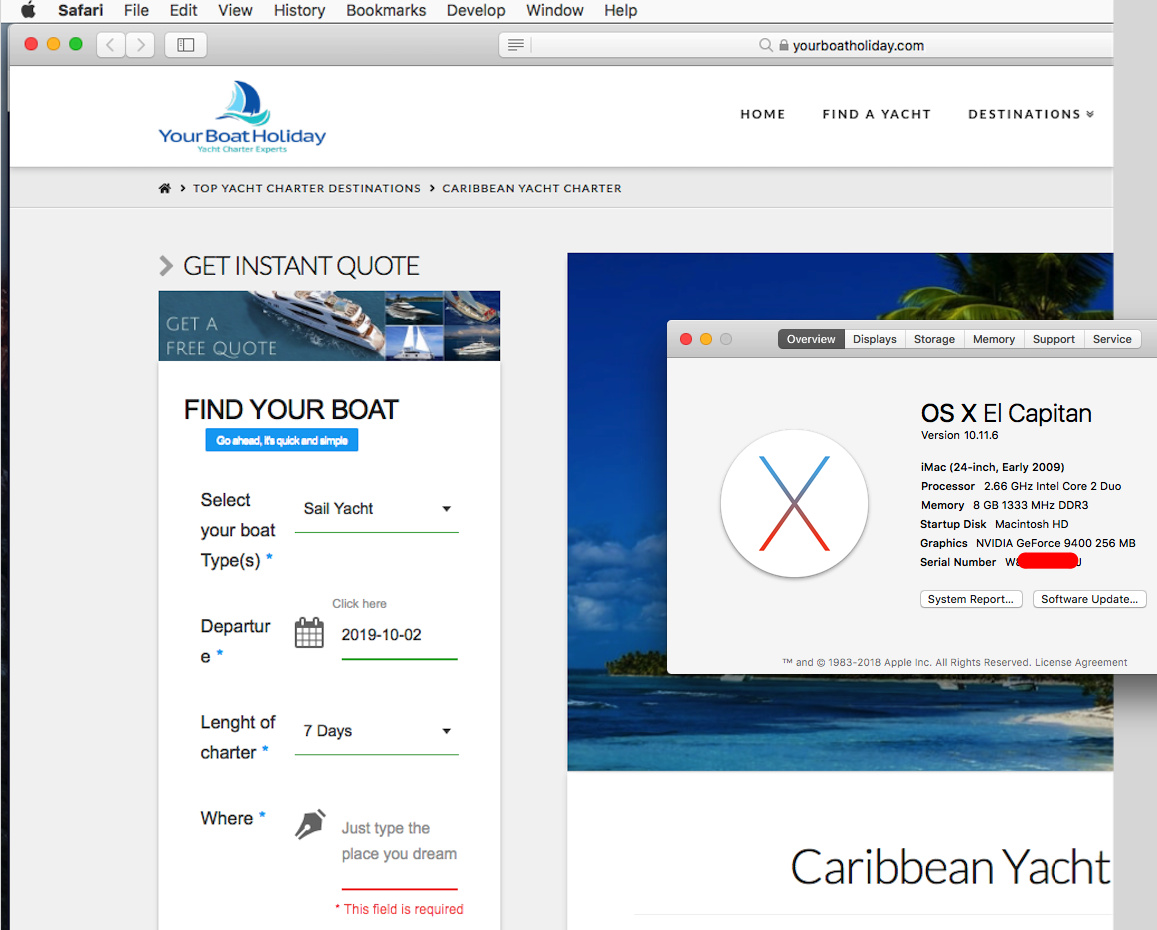Open Top Yacht Charter Destinations breadcrumb
This screenshot has width=1157, height=930.
pos(307,188)
